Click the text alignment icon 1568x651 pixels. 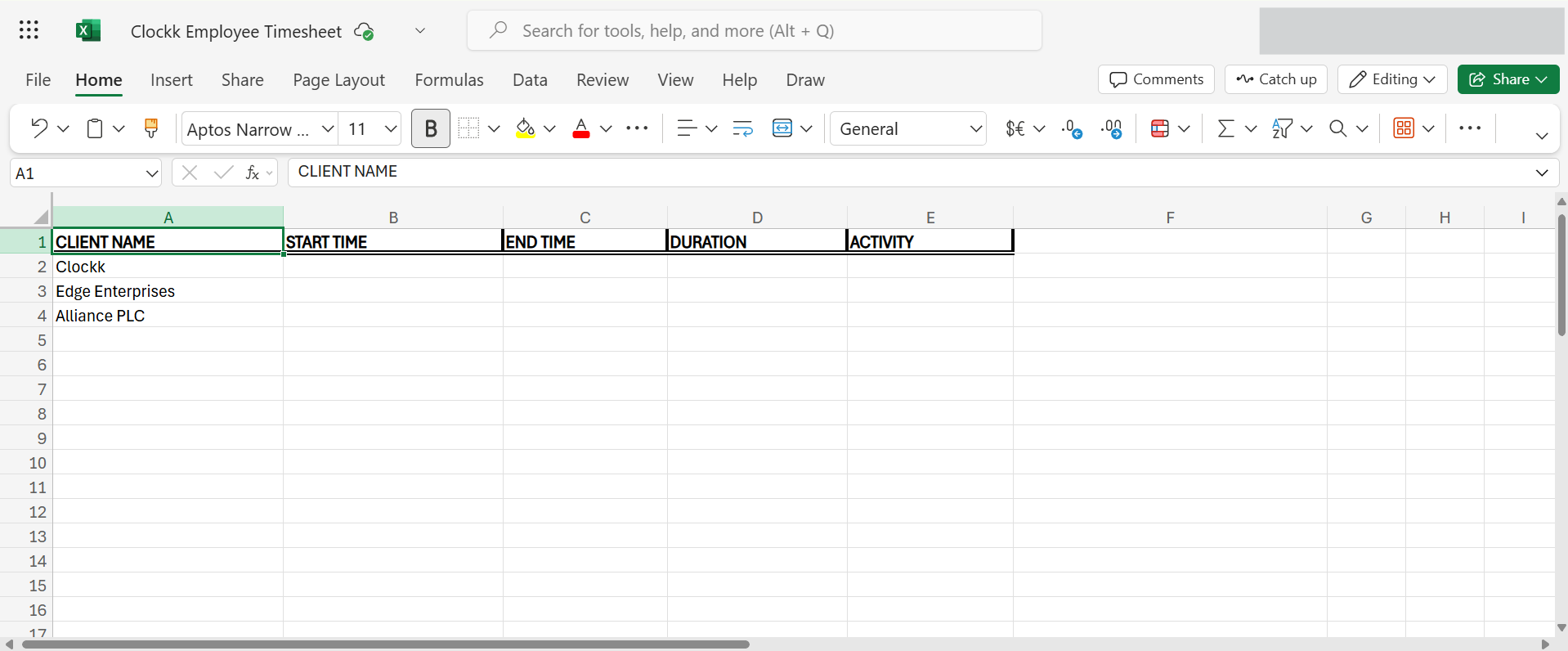687,128
